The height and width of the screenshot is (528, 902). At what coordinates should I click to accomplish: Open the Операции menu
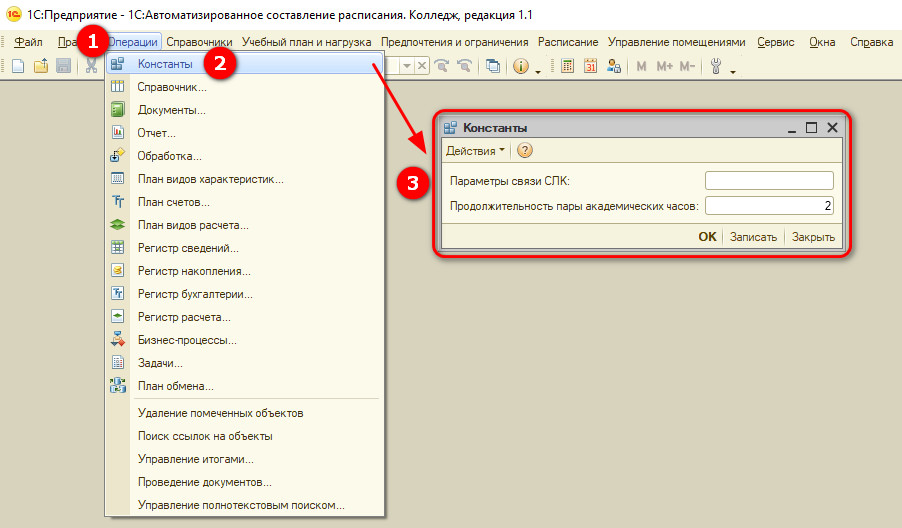pos(133,42)
